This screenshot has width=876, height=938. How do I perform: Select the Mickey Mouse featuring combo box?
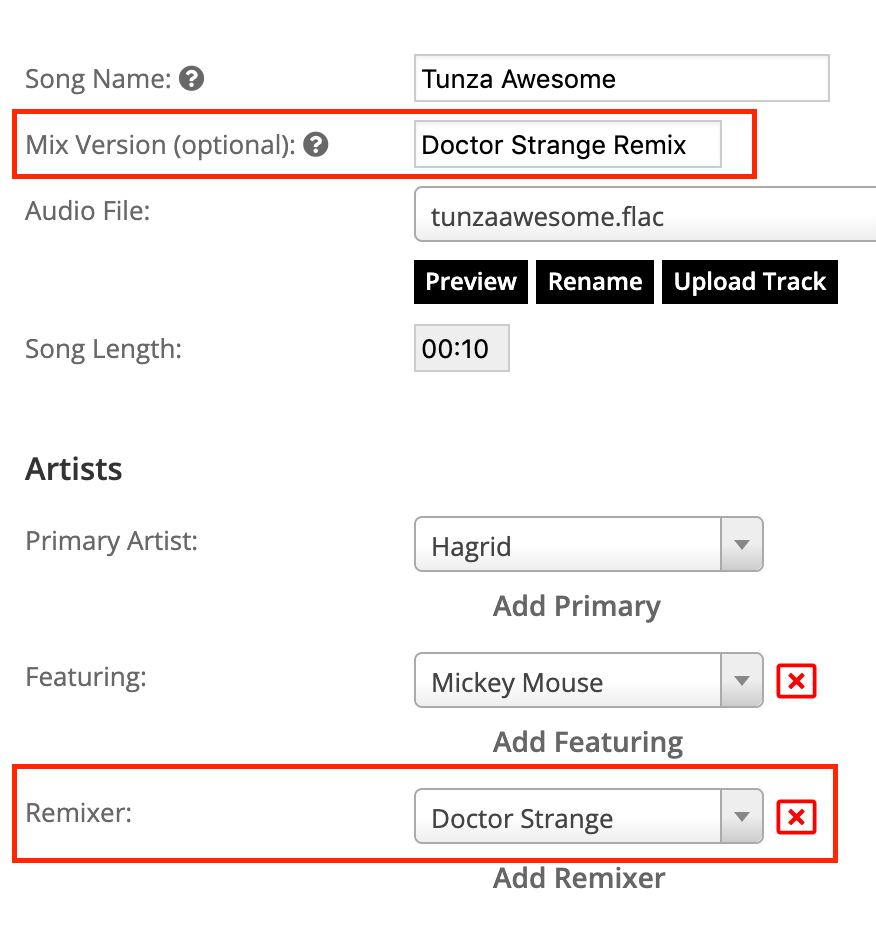[x=588, y=680]
